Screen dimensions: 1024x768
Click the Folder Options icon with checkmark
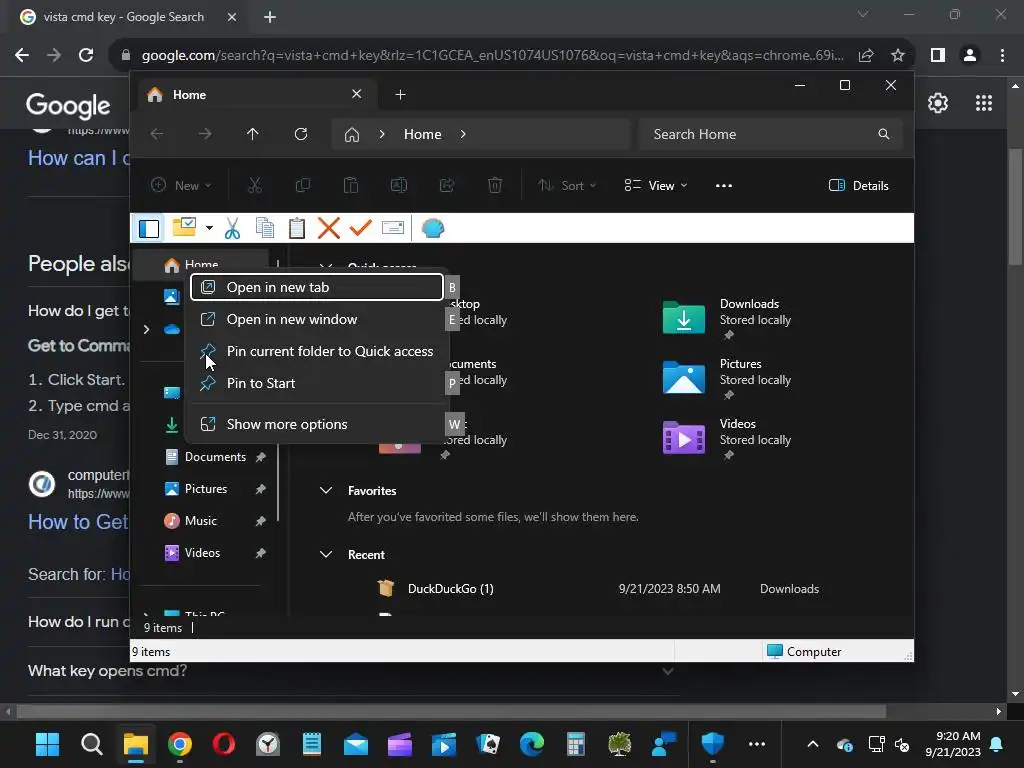(184, 227)
